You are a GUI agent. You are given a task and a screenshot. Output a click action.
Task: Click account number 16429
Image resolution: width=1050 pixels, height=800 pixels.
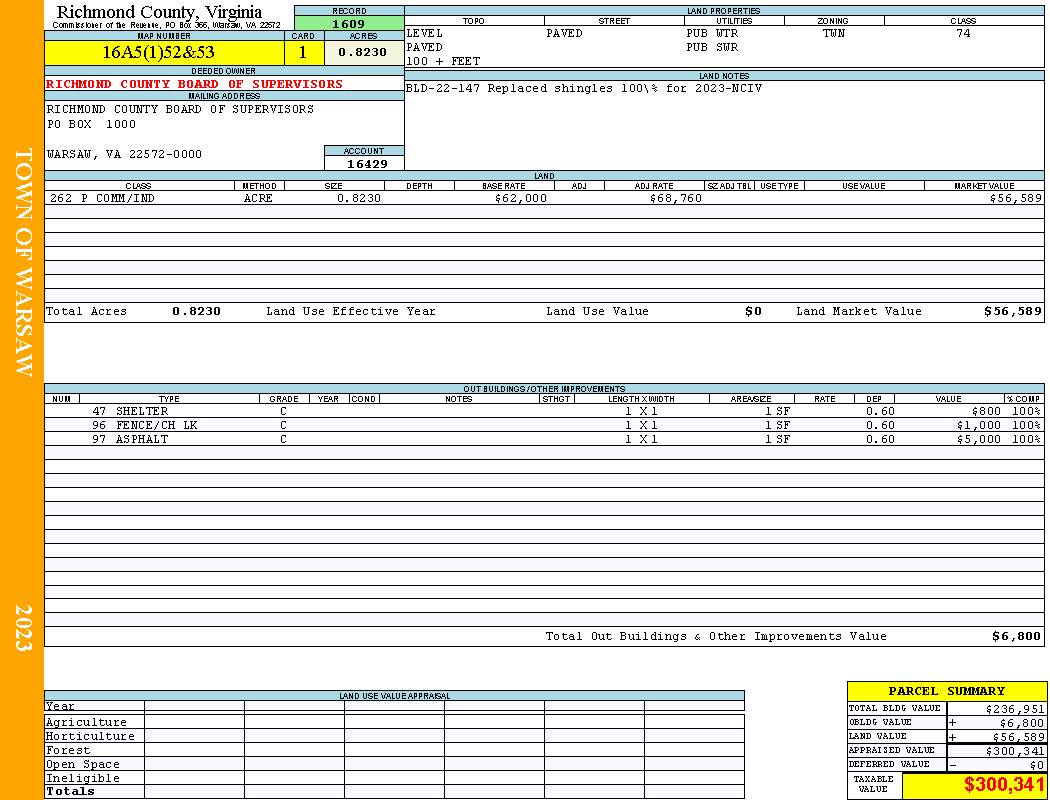click(x=367, y=164)
